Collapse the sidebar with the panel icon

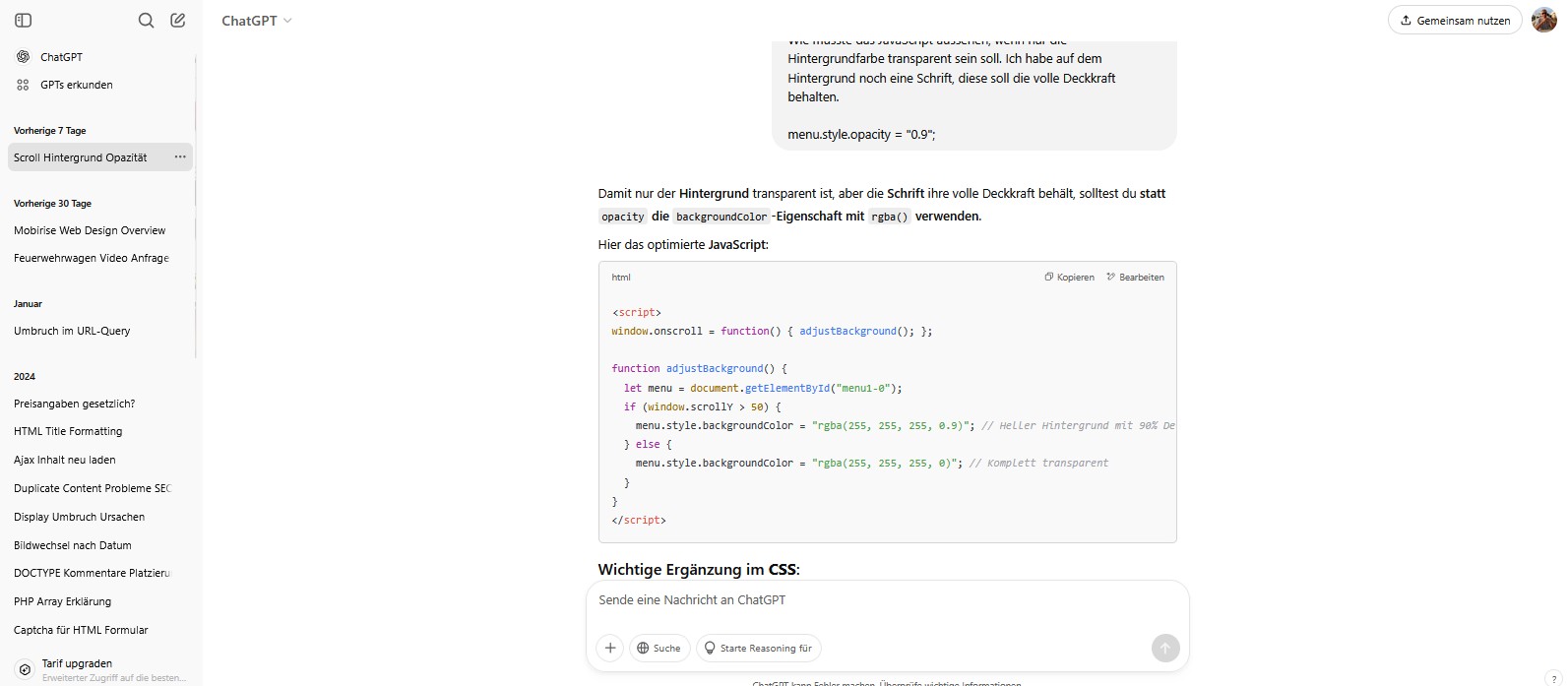24,21
